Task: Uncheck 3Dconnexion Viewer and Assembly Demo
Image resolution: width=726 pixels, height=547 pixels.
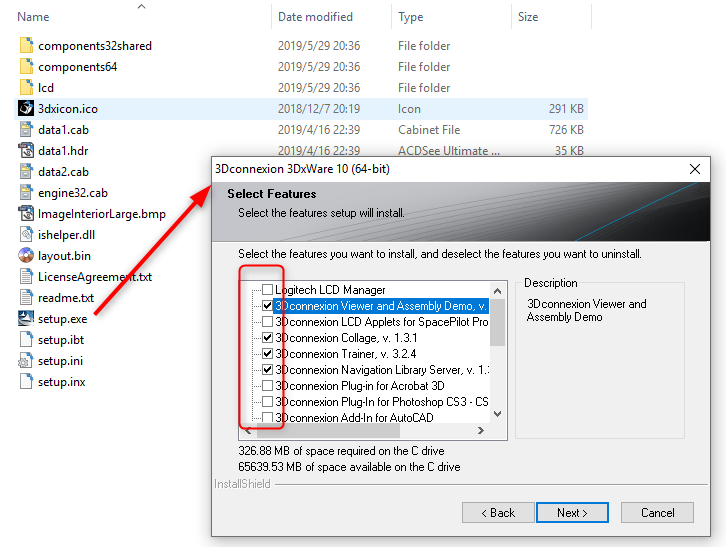Action: point(267,306)
